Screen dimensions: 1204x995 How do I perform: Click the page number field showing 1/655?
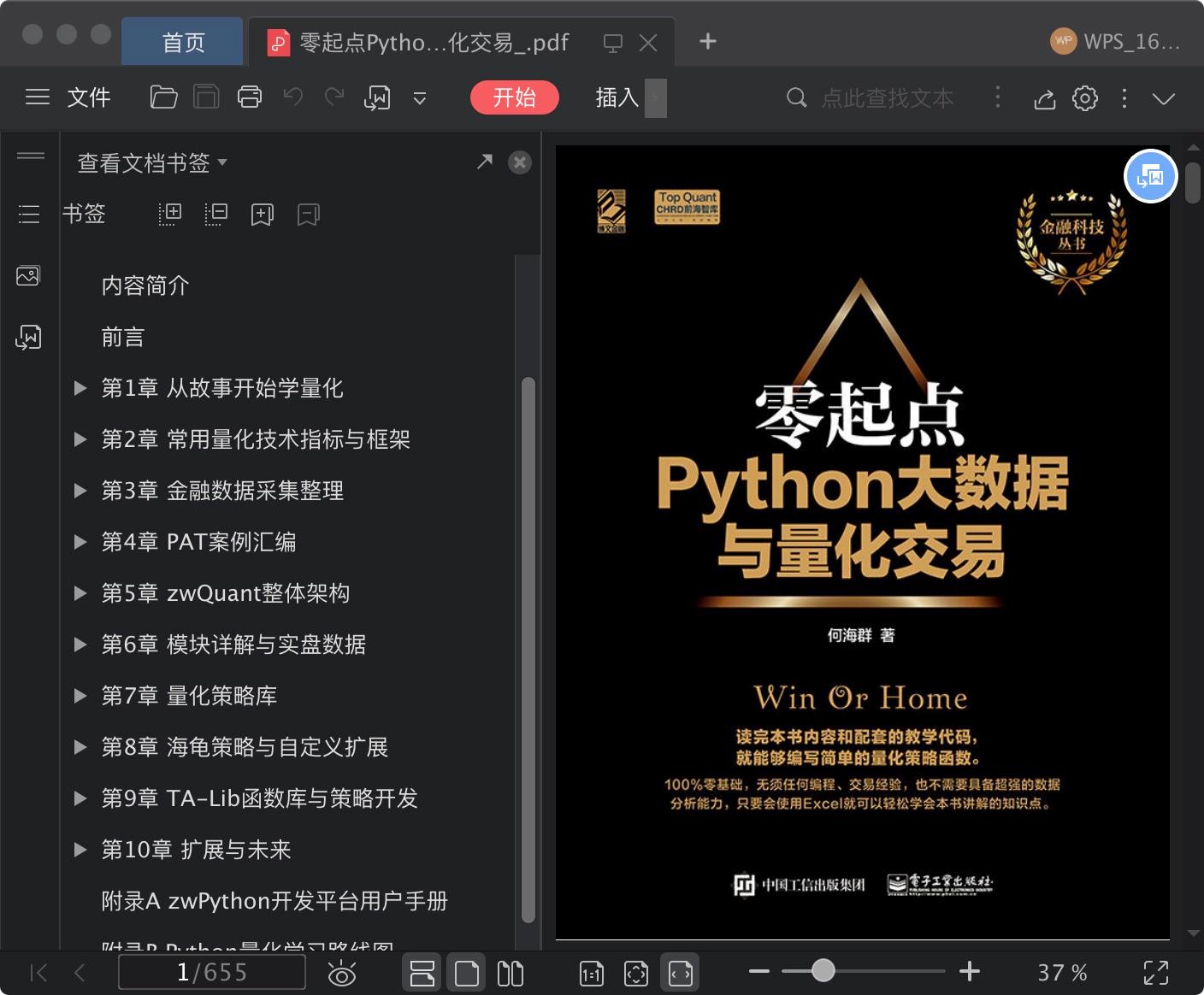pyautogui.click(x=211, y=972)
